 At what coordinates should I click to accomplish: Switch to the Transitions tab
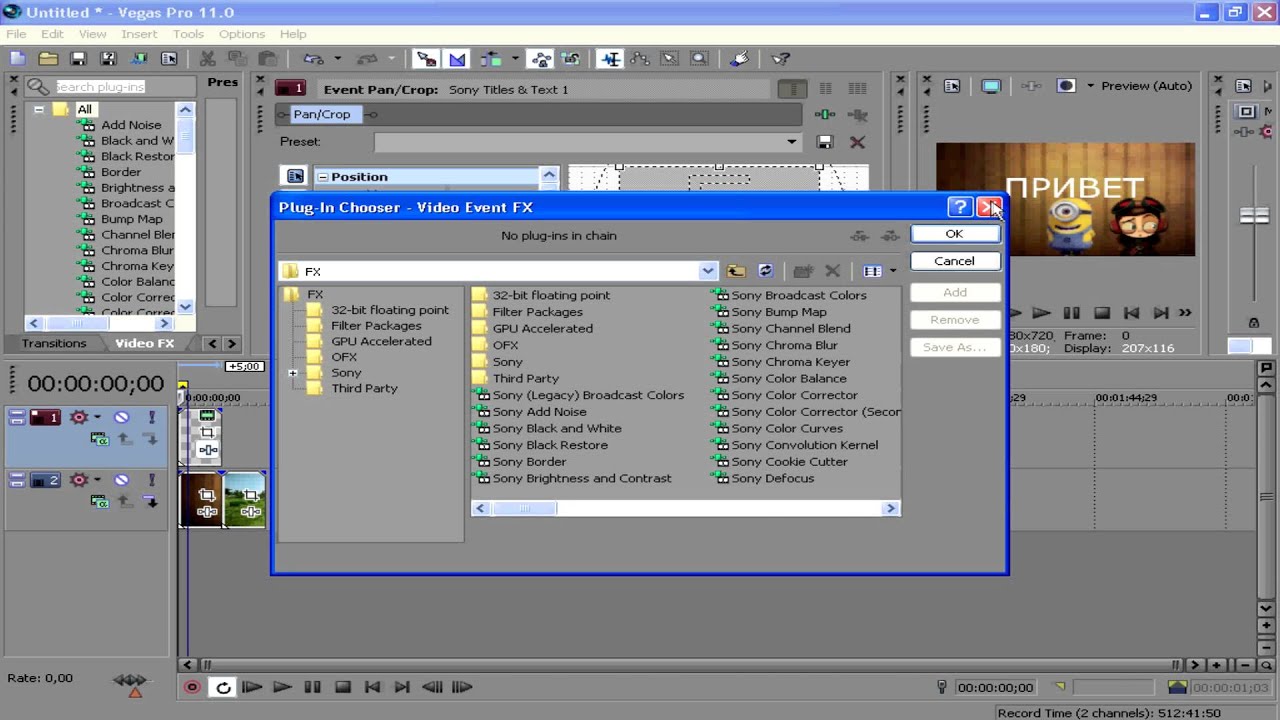click(x=54, y=343)
